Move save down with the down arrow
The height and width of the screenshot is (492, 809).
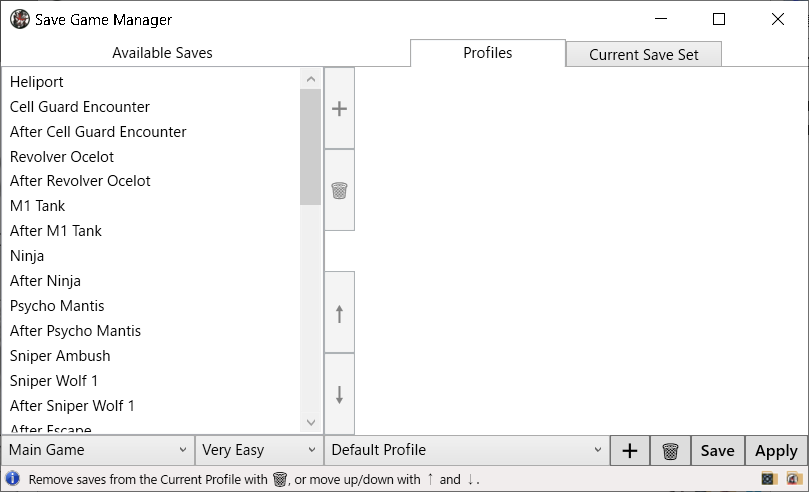339,395
